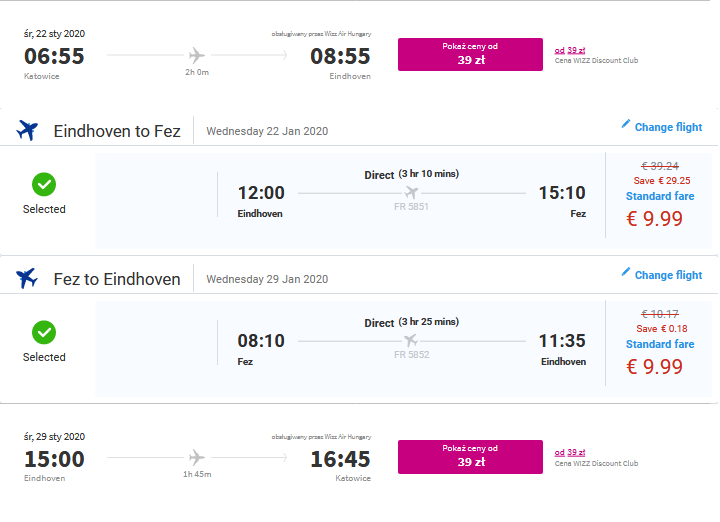This screenshot has width=720, height=522.
Task: Toggle the green Selected checkmark for the 12:00 flight
Action: (44, 185)
